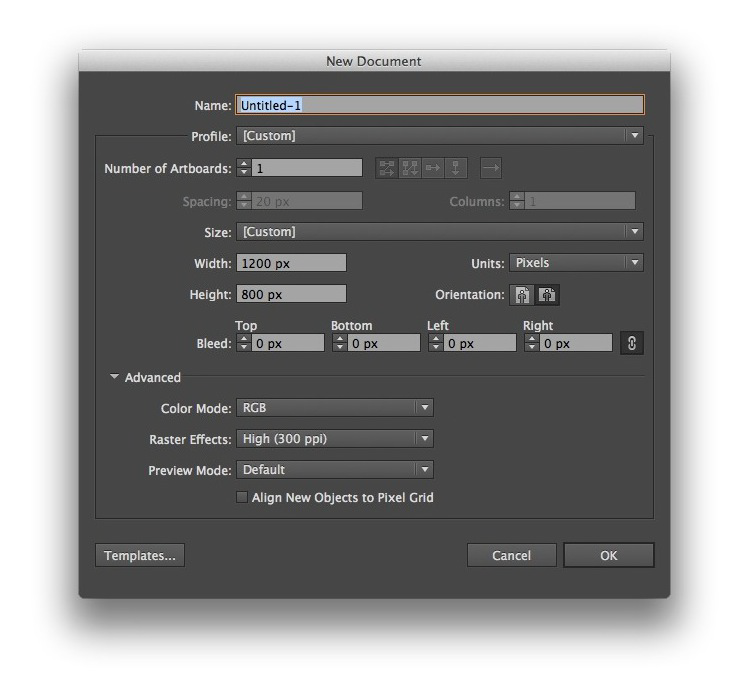753x689 pixels.
Task: Toggle the bleed link chain icon
Action: tap(632, 343)
